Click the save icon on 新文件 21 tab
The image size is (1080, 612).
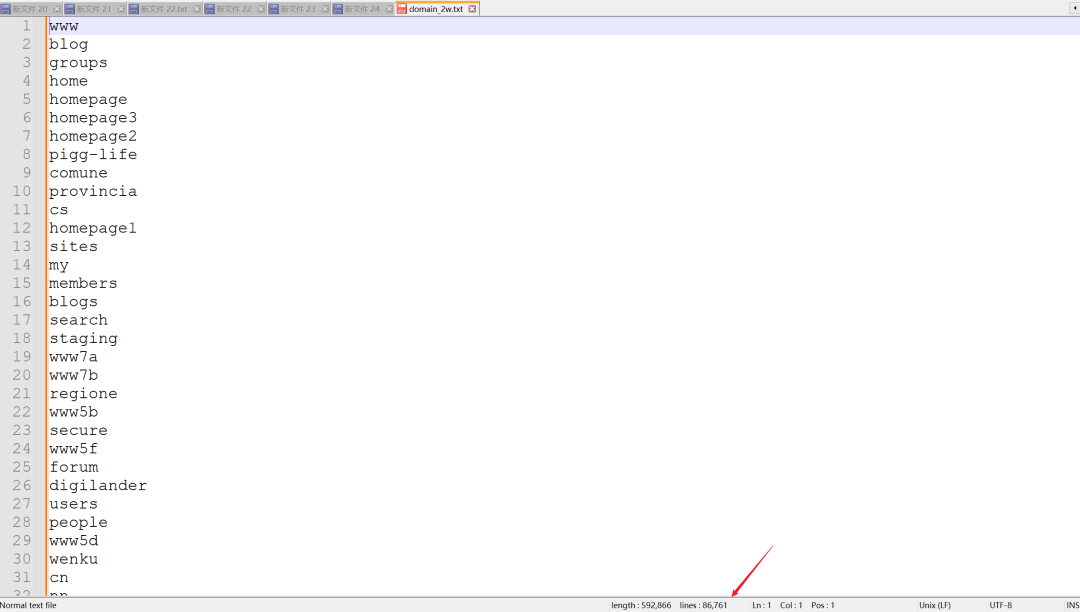70,9
